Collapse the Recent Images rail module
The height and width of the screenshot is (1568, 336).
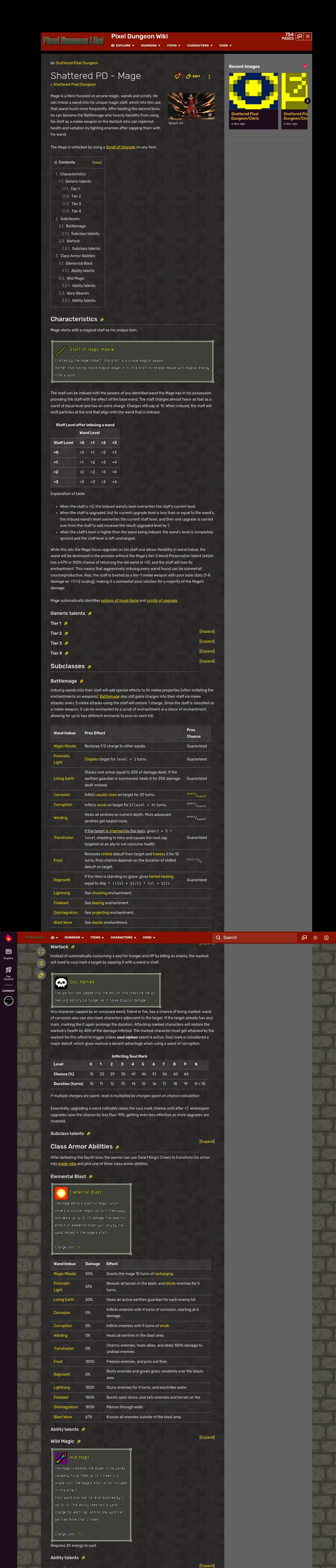coord(305,66)
